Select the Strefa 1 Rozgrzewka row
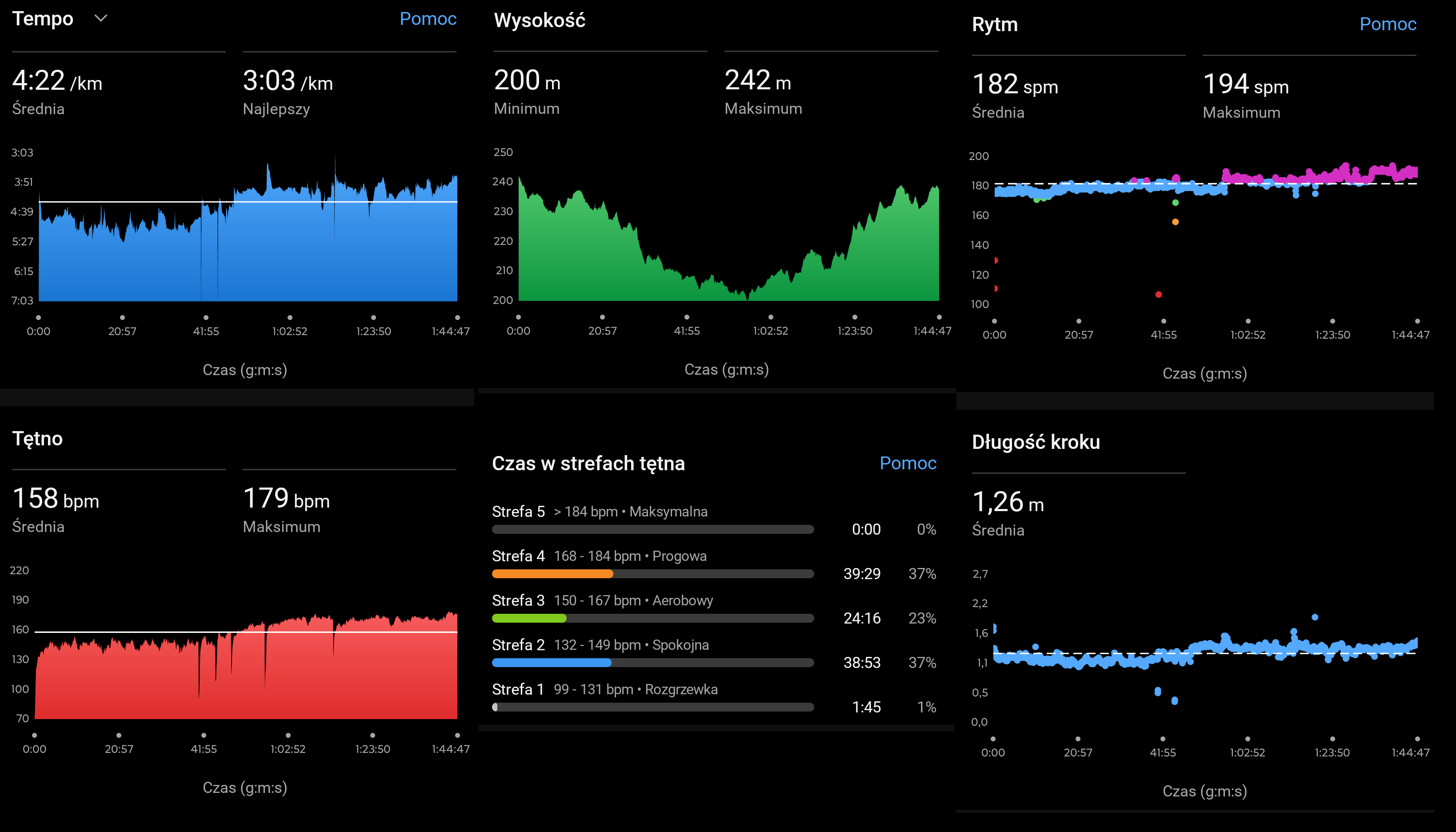Screen dimensions: 1456x832 (604, 690)
